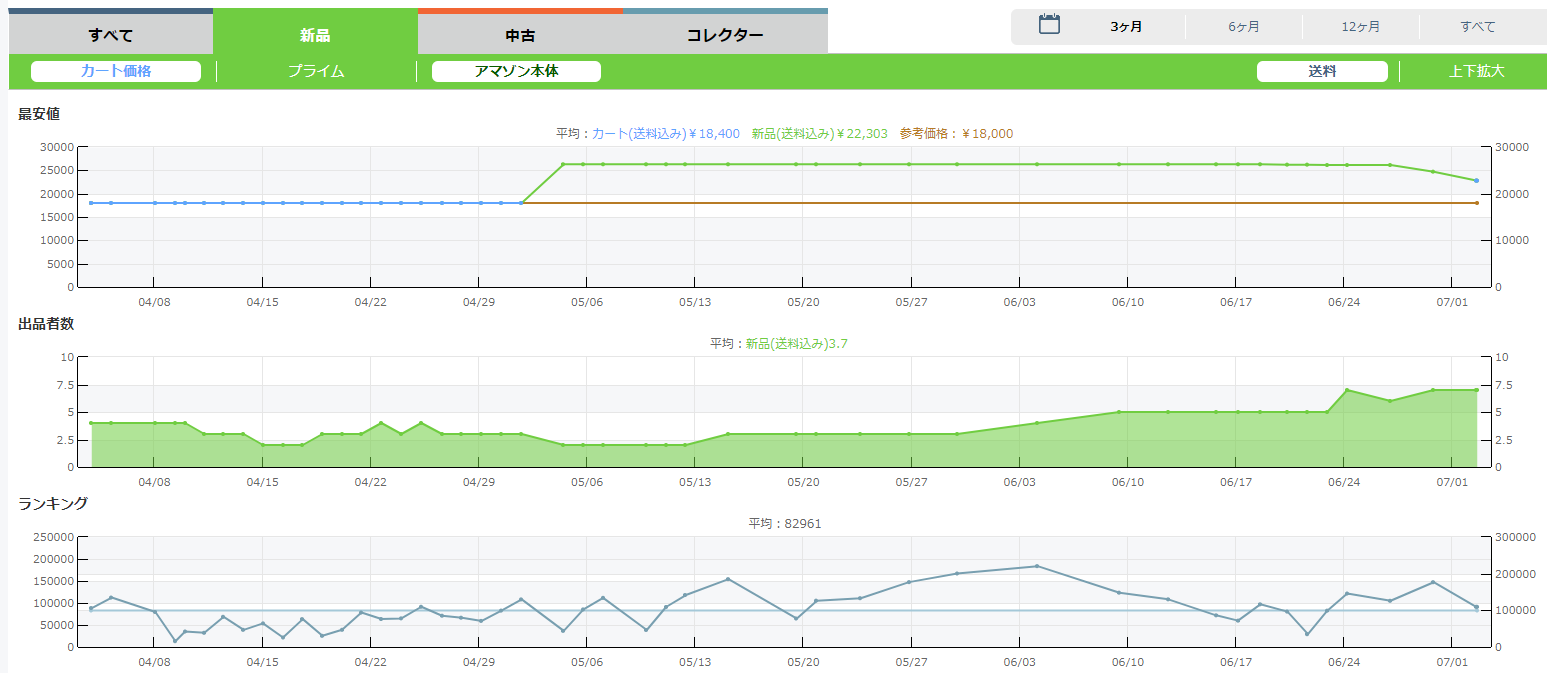Screen dimensions: 1547x673
Task: Click the 参考価格 ¥18,000 legend label
Action: point(956,133)
